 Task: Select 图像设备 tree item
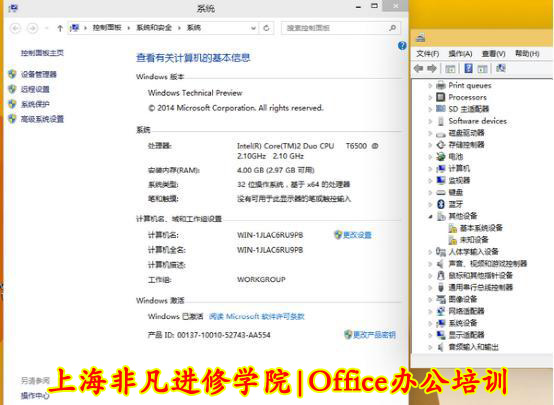(462, 299)
